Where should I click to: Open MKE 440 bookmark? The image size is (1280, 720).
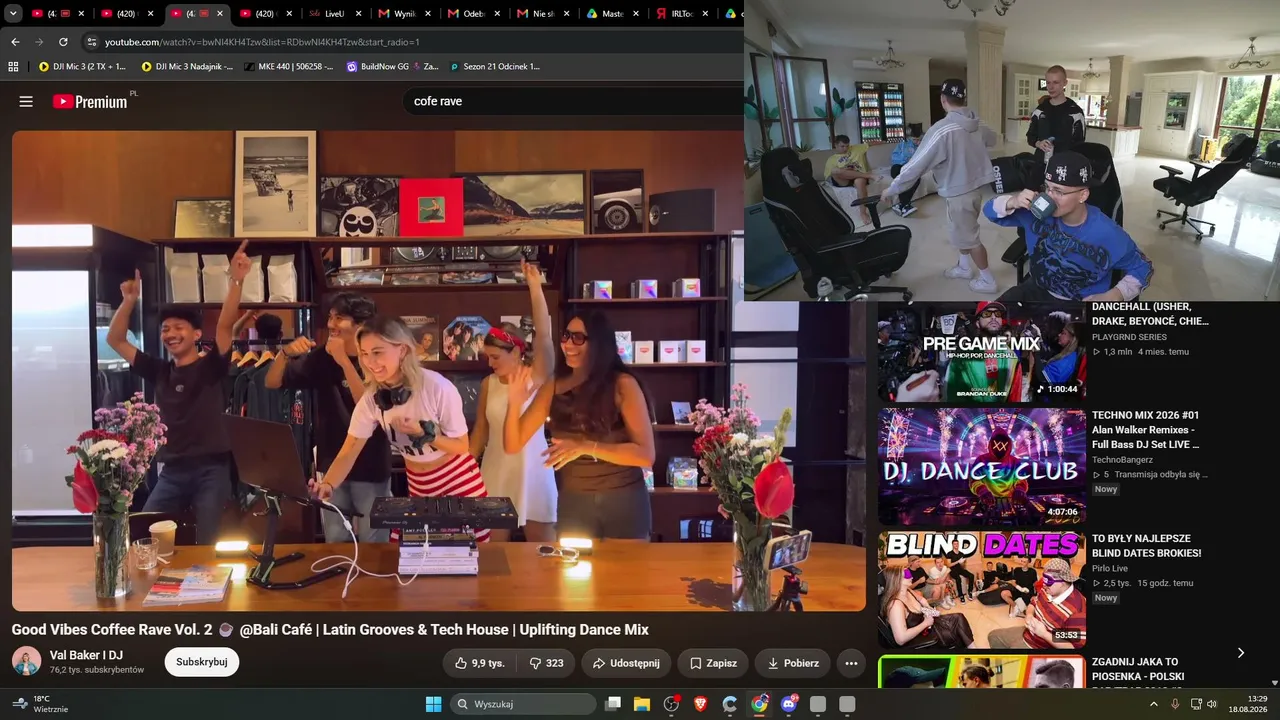click(x=289, y=67)
